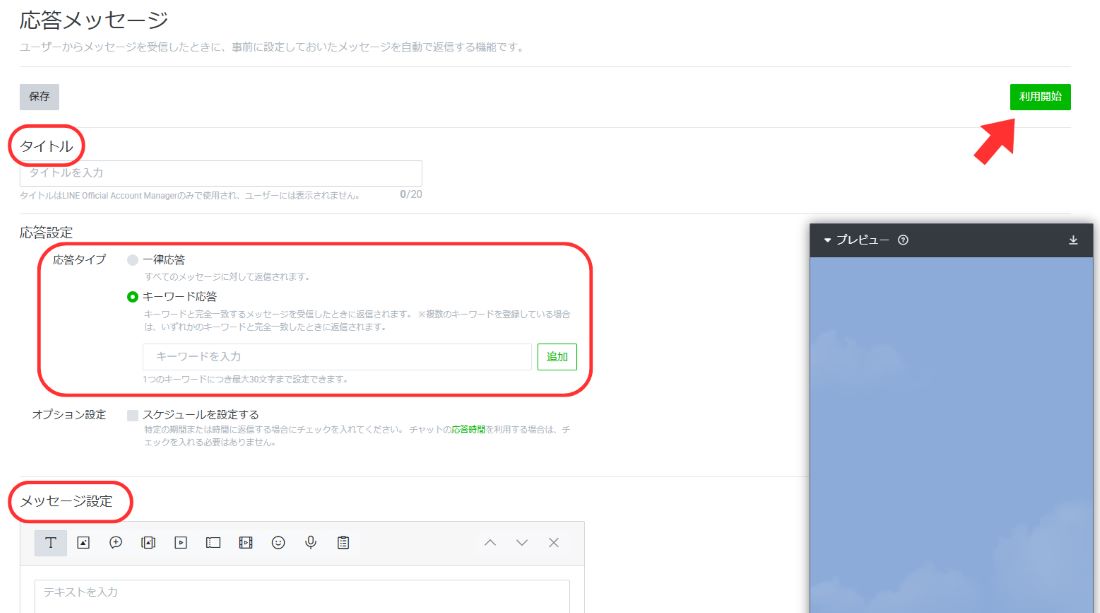Viewport: 1100px width, 613px height.
Task: Select the Coupon message type icon
Action: tap(148, 543)
